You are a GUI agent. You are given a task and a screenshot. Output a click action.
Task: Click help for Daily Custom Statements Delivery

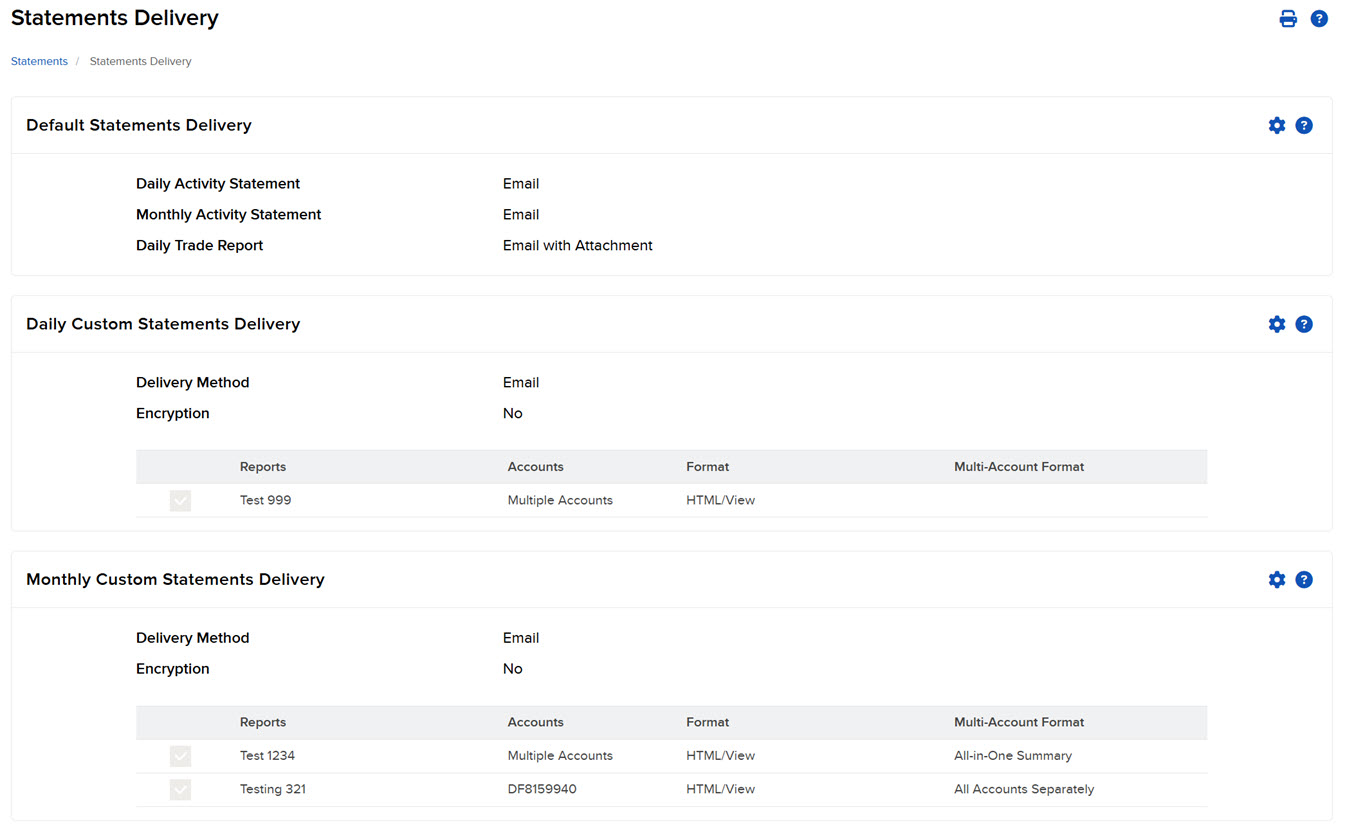pos(1304,324)
